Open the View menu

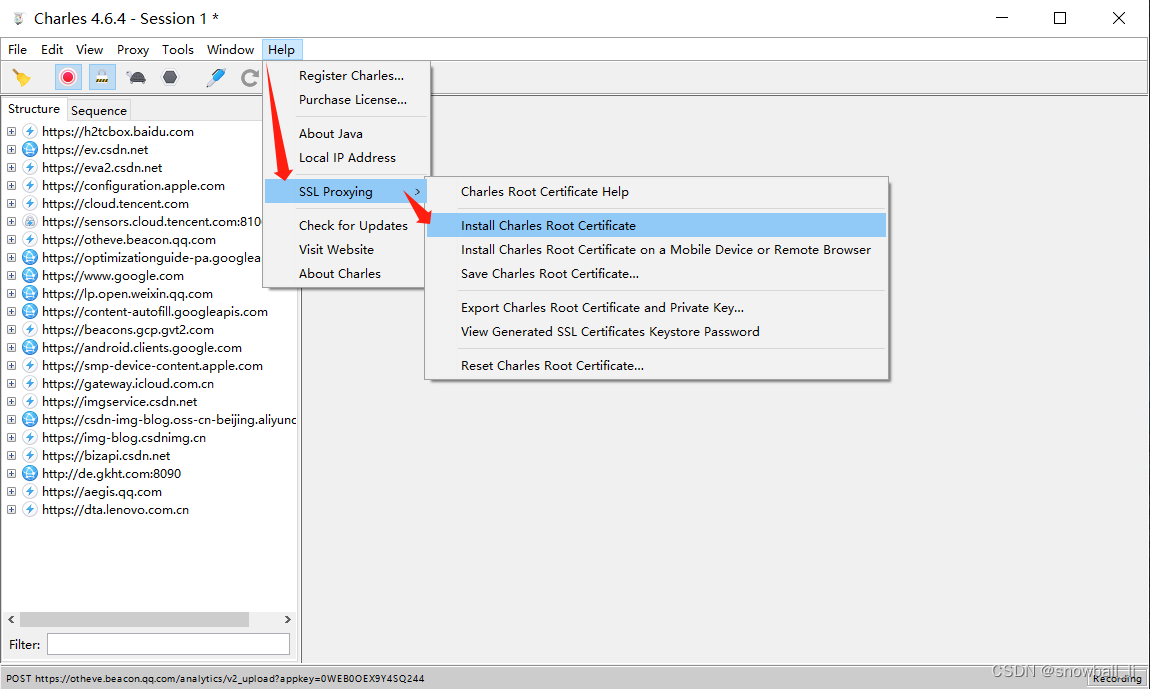point(89,50)
